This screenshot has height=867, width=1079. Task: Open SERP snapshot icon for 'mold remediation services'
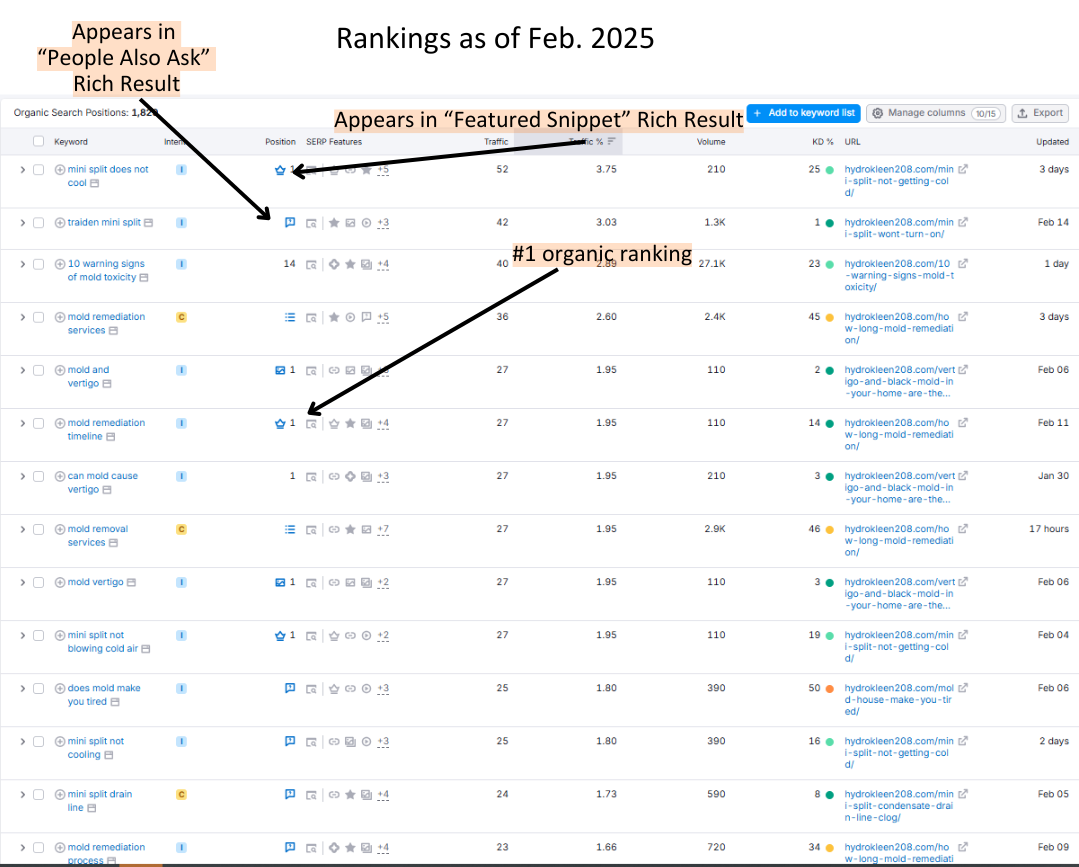pyautogui.click(x=311, y=317)
